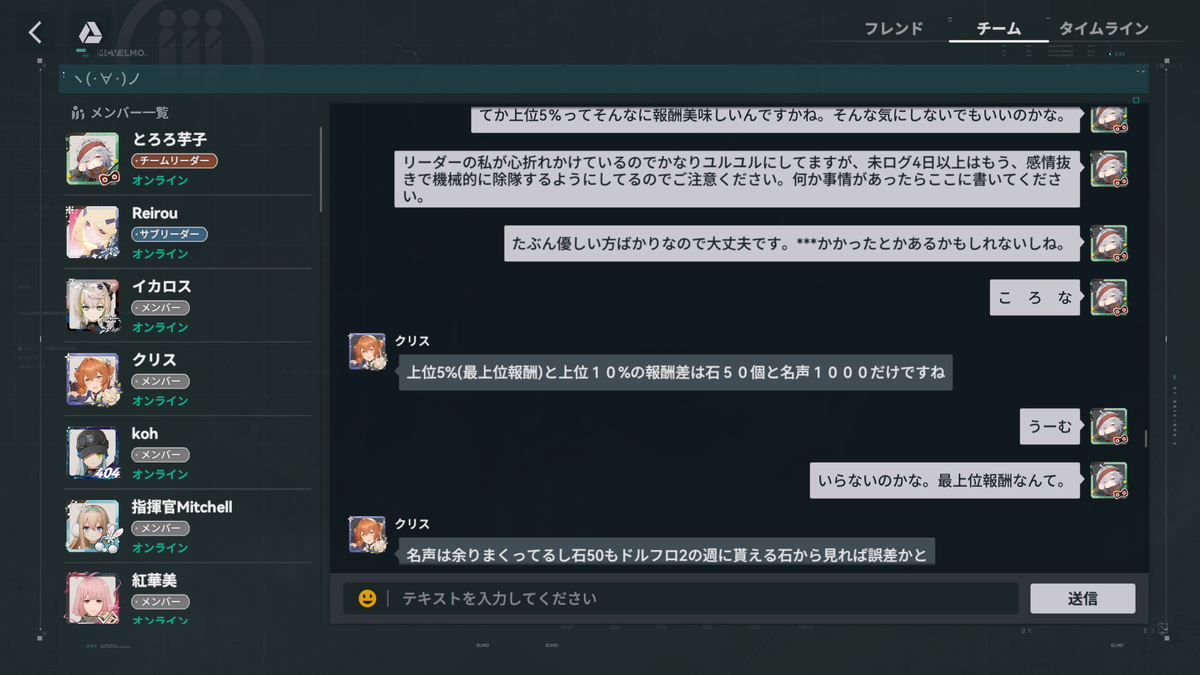The width and height of the screenshot is (1200, 675).
Task: Click the chat window scrollbar handle
Action: [x=1145, y=438]
